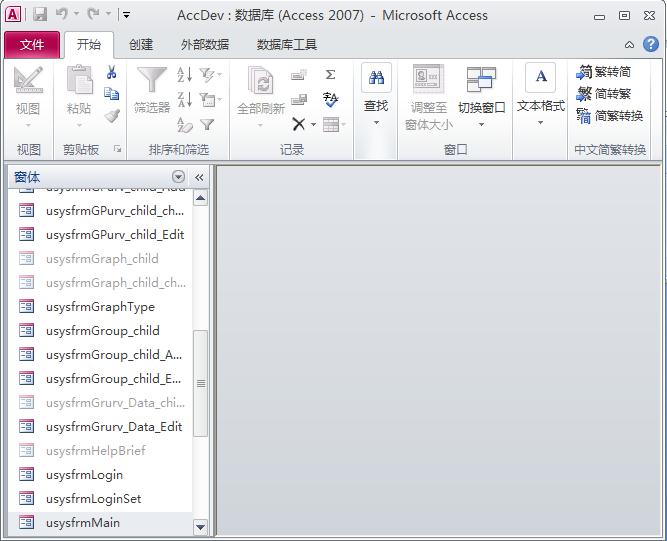This screenshot has width=667, height=541.
Task: Select form usysfrmLoginSet
Action: click(100, 498)
